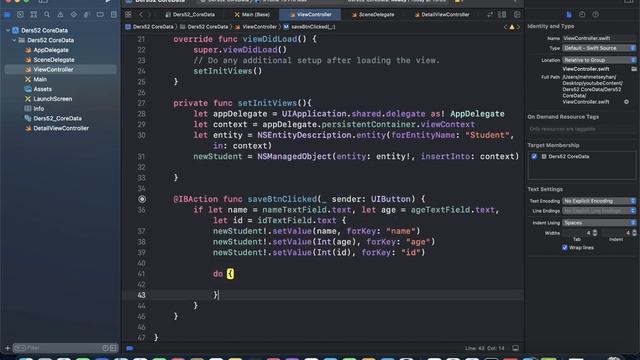Image resolution: width=640 pixels, height=360 pixels.
Task: Go forward in editor history
Action: coord(149,15)
